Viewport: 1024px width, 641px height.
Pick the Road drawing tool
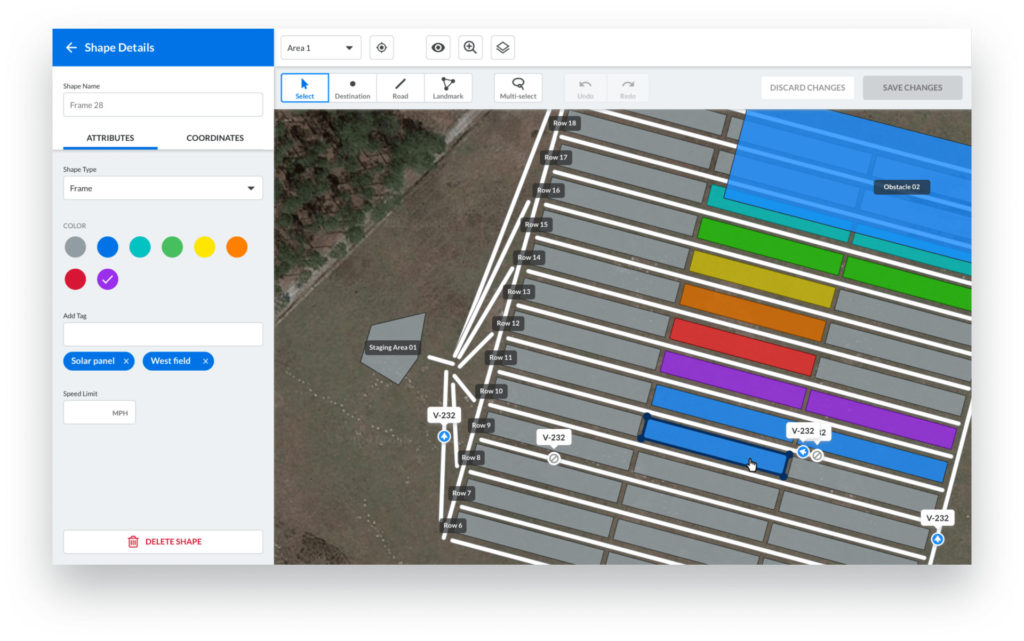pyautogui.click(x=400, y=88)
